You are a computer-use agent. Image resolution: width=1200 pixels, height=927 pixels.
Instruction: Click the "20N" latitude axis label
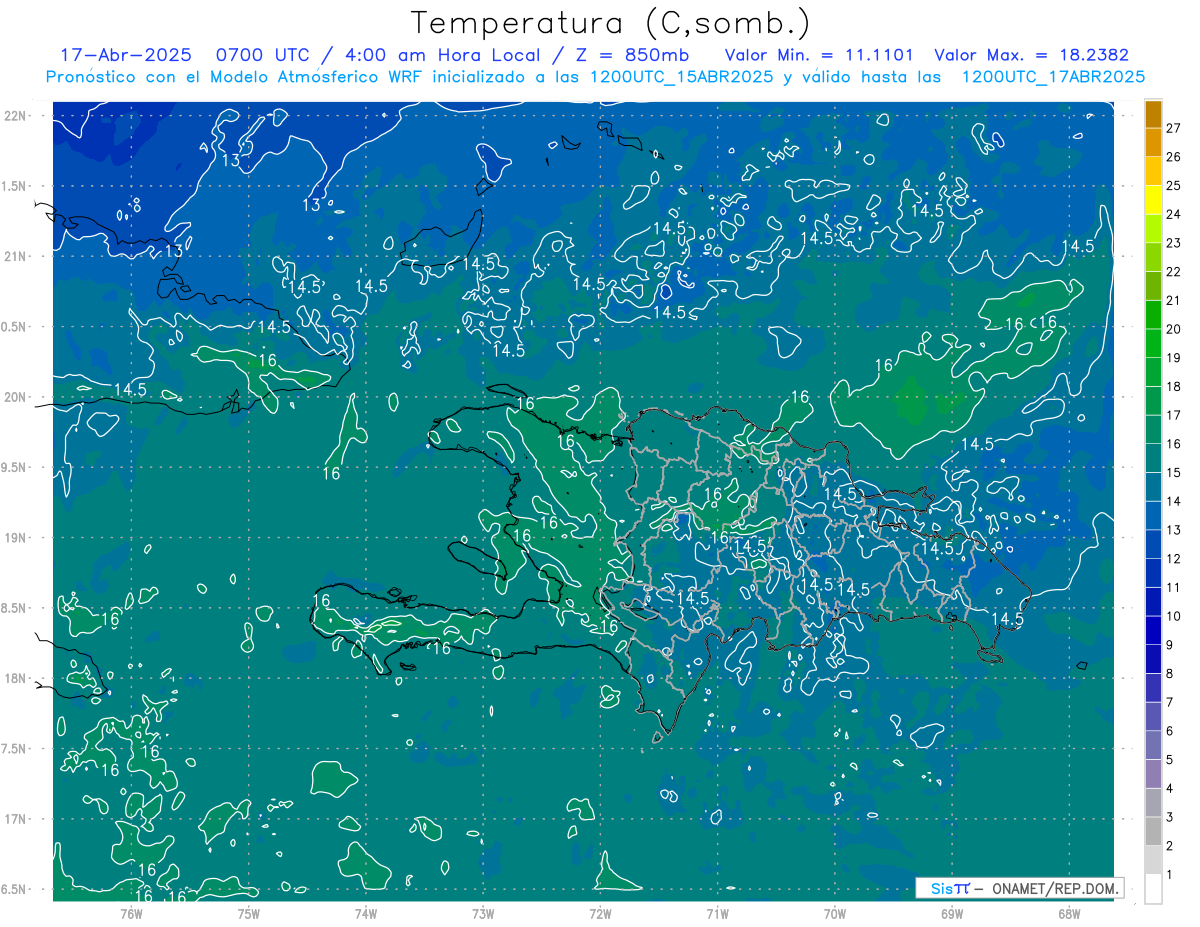click(17, 398)
